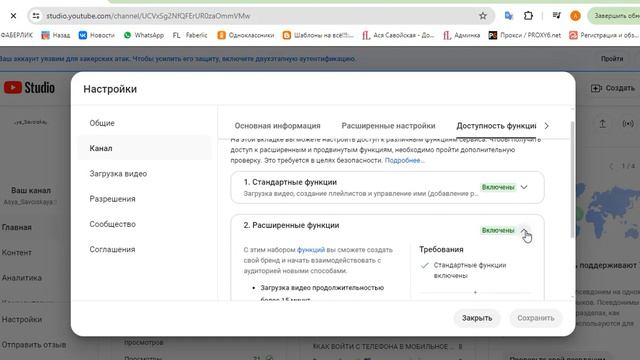Bookmark this page with the star icon
The width and height of the screenshot is (640, 360).
(483, 16)
